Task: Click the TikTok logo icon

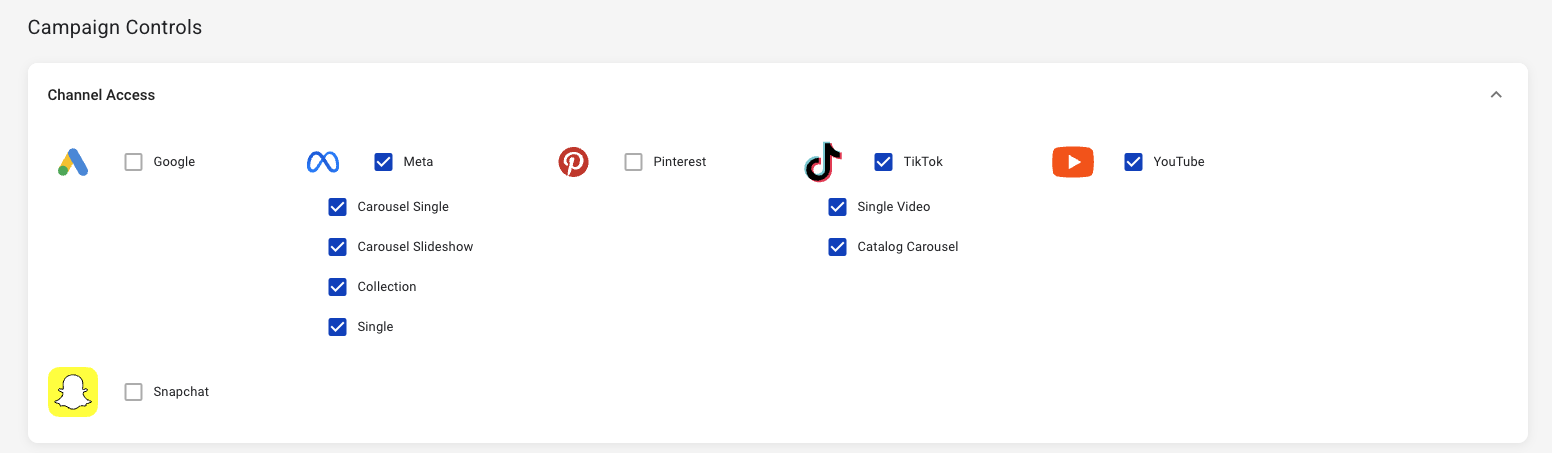Action: (823, 162)
